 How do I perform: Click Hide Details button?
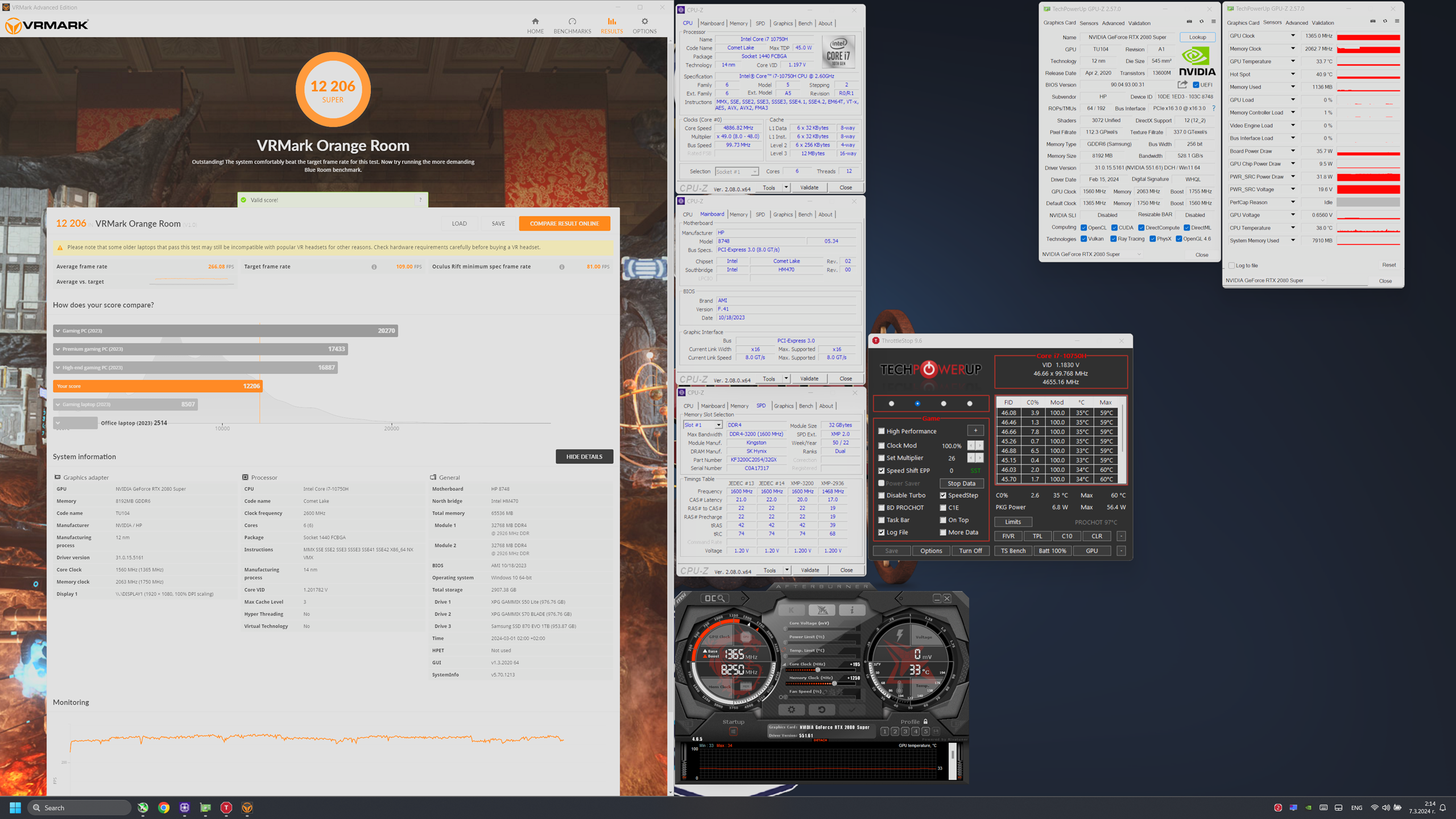[x=584, y=457]
